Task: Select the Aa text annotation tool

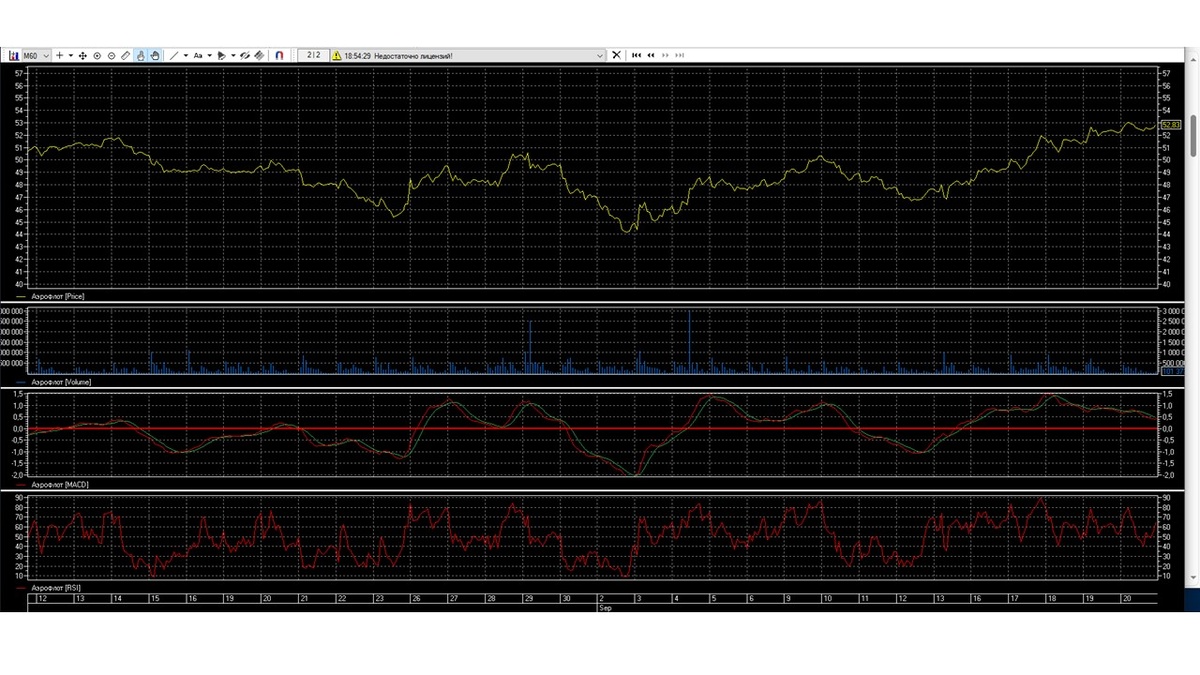Action: coord(198,55)
